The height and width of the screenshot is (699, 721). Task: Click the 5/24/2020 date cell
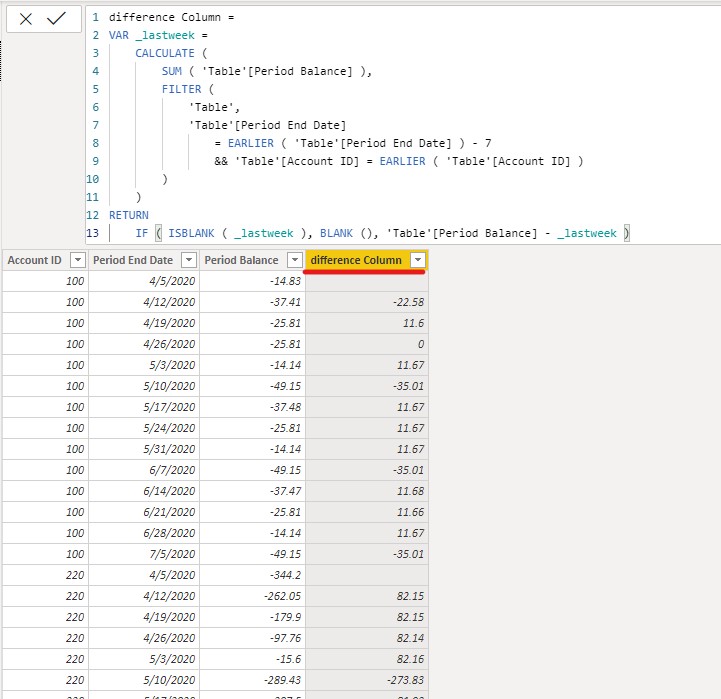pos(144,428)
